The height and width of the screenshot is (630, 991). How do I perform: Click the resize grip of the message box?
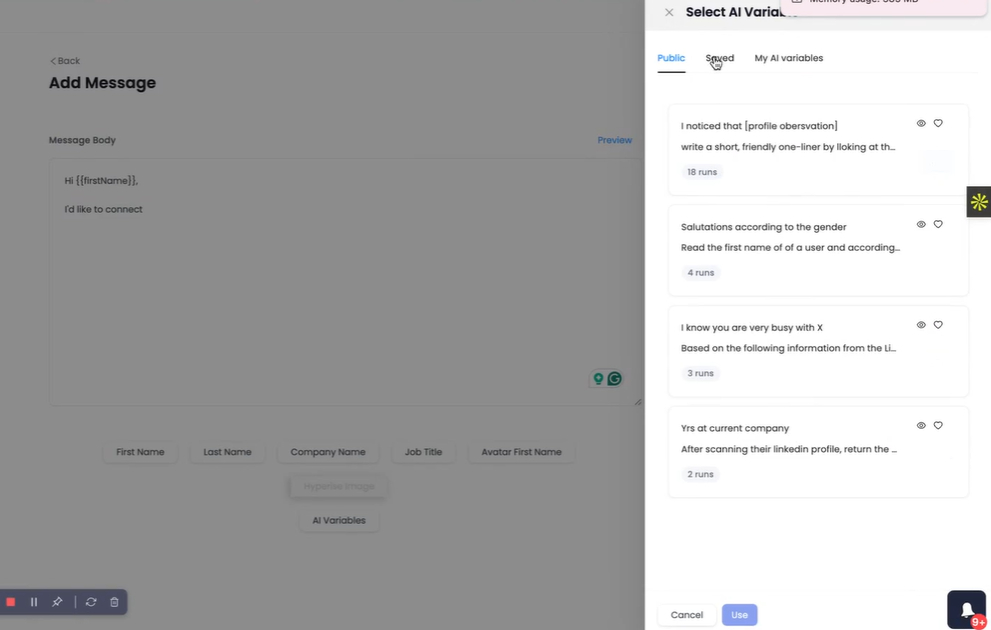coord(638,401)
